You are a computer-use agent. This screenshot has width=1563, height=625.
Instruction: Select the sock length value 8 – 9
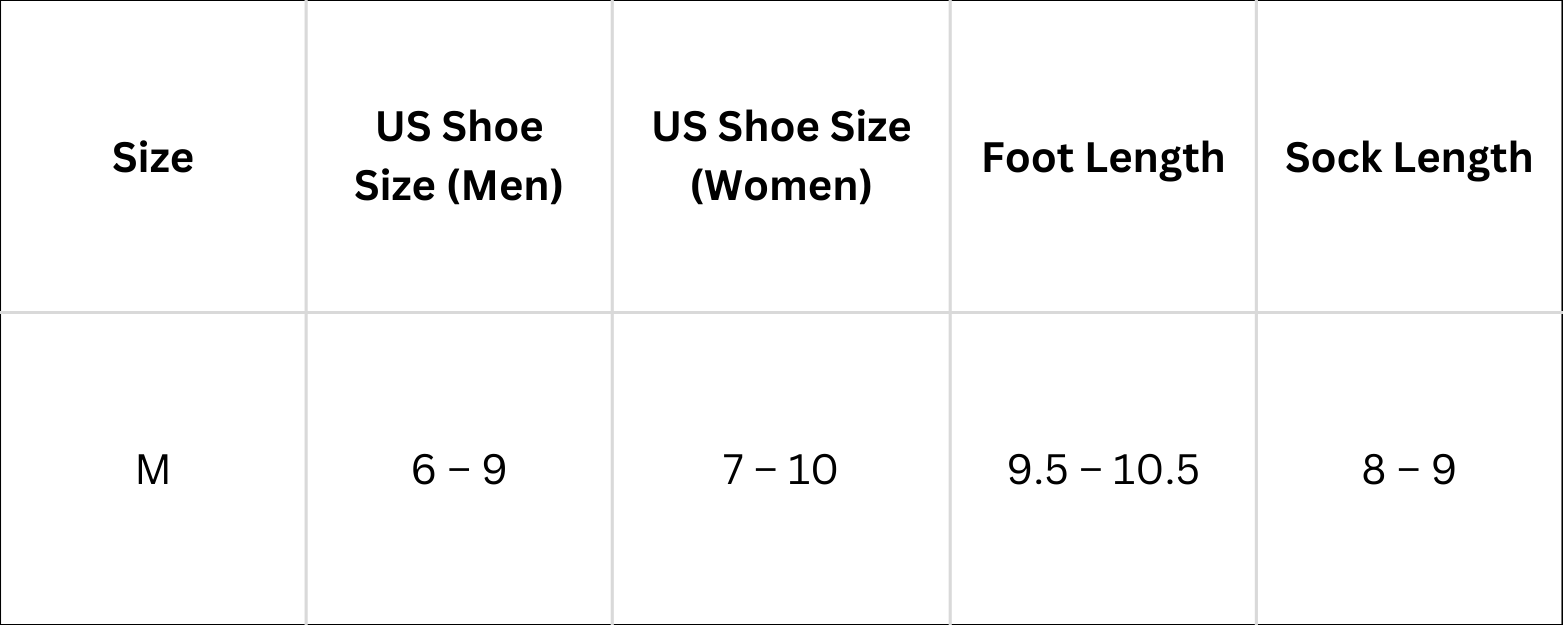tap(1408, 469)
